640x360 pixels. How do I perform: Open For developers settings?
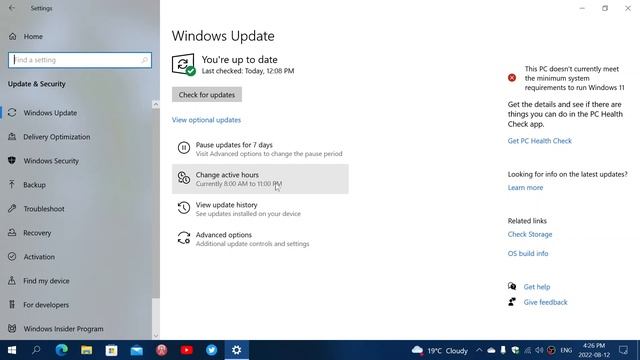point(46,305)
